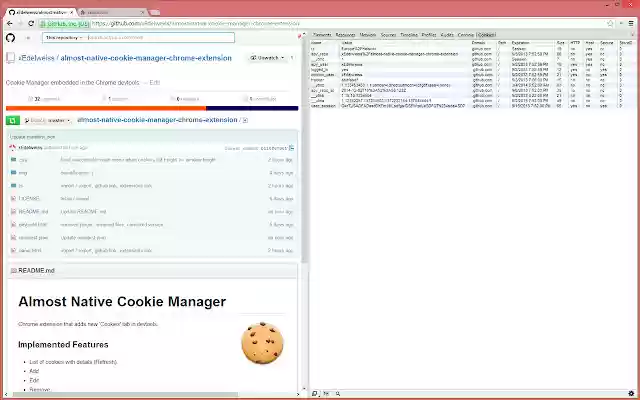Copy commit SHA with clipboard icon
This screenshot has width=640, height=400.
click(291, 148)
